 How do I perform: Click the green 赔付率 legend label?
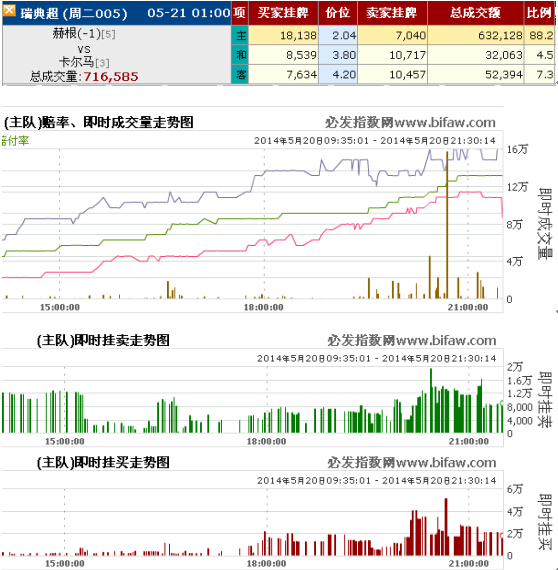point(15,140)
